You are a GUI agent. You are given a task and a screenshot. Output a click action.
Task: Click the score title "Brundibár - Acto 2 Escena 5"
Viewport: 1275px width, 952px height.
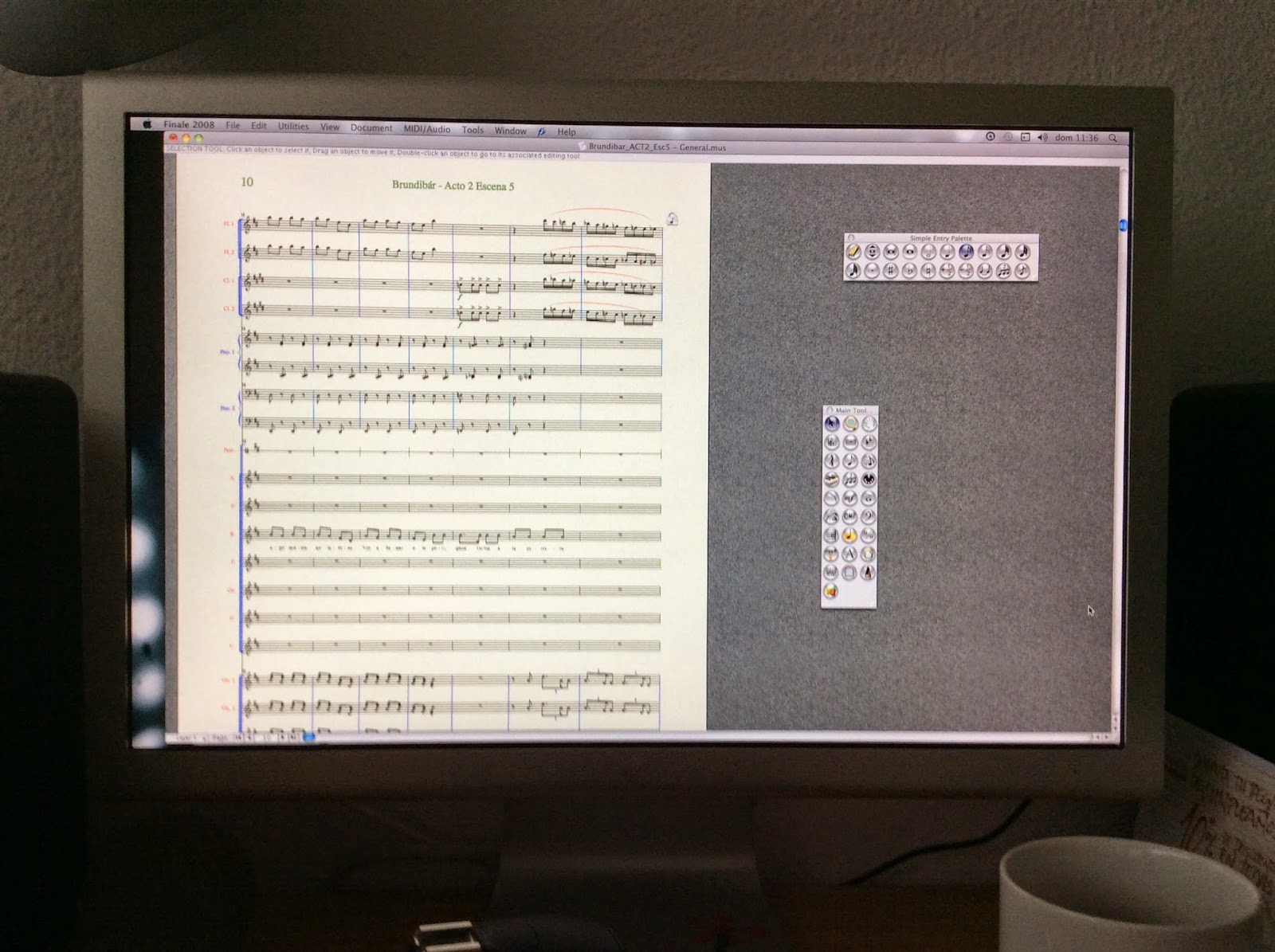(x=453, y=186)
